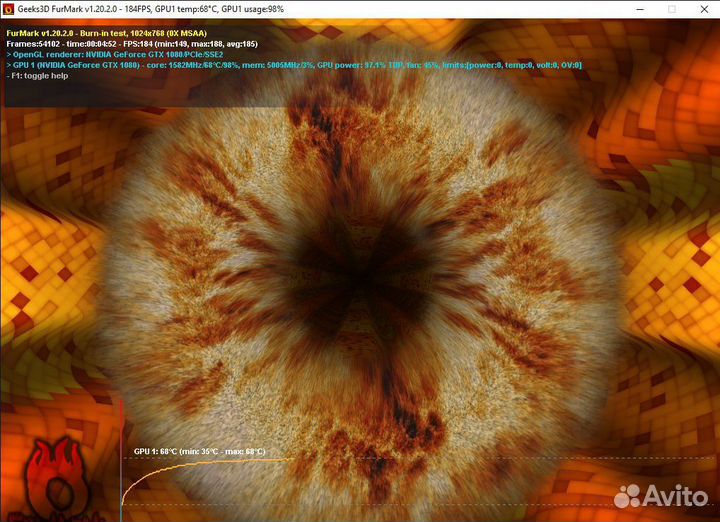The width and height of the screenshot is (720, 522).
Task: Click the 'OpenGL renderer' info line
Action: (x=115, y=55)
